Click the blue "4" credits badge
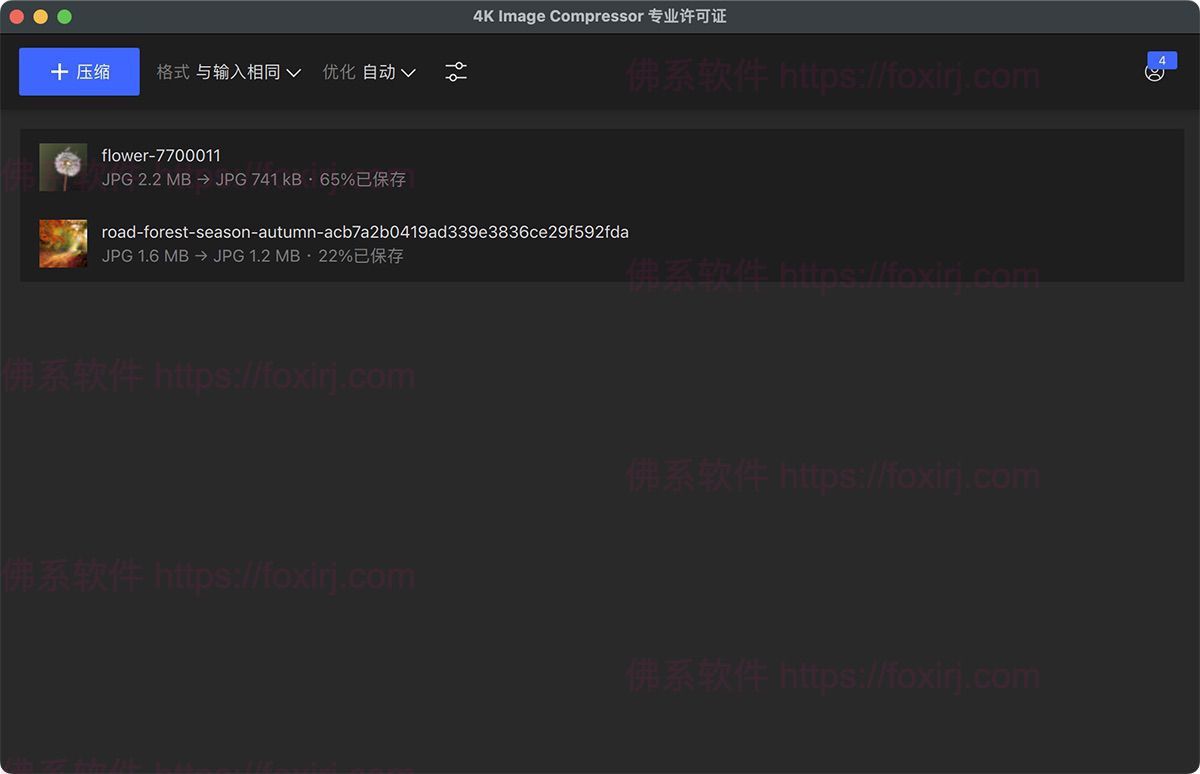 pos(1162,60)
